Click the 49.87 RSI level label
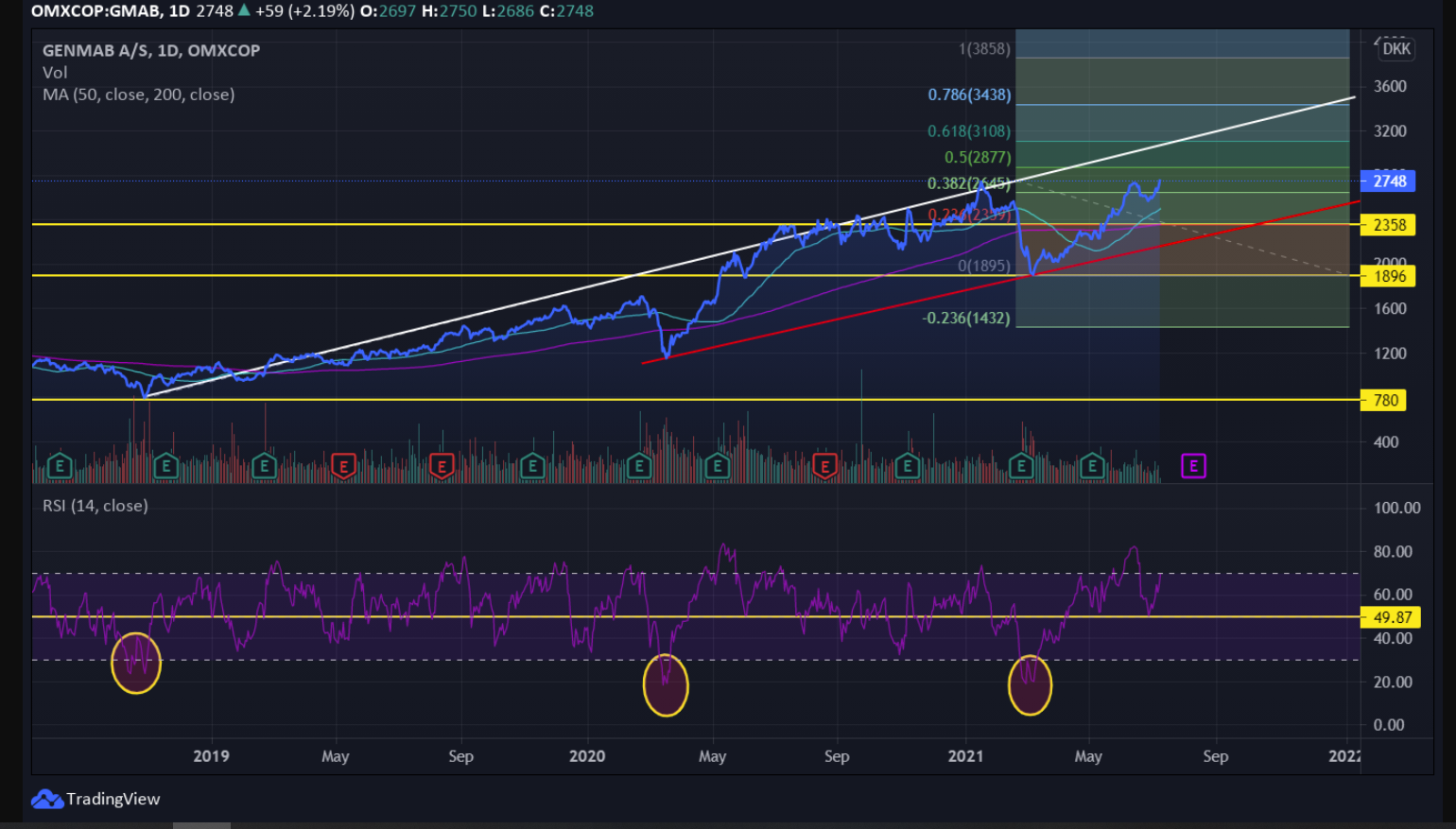This screenshot has height=829, width=1456. [1392, 617]
